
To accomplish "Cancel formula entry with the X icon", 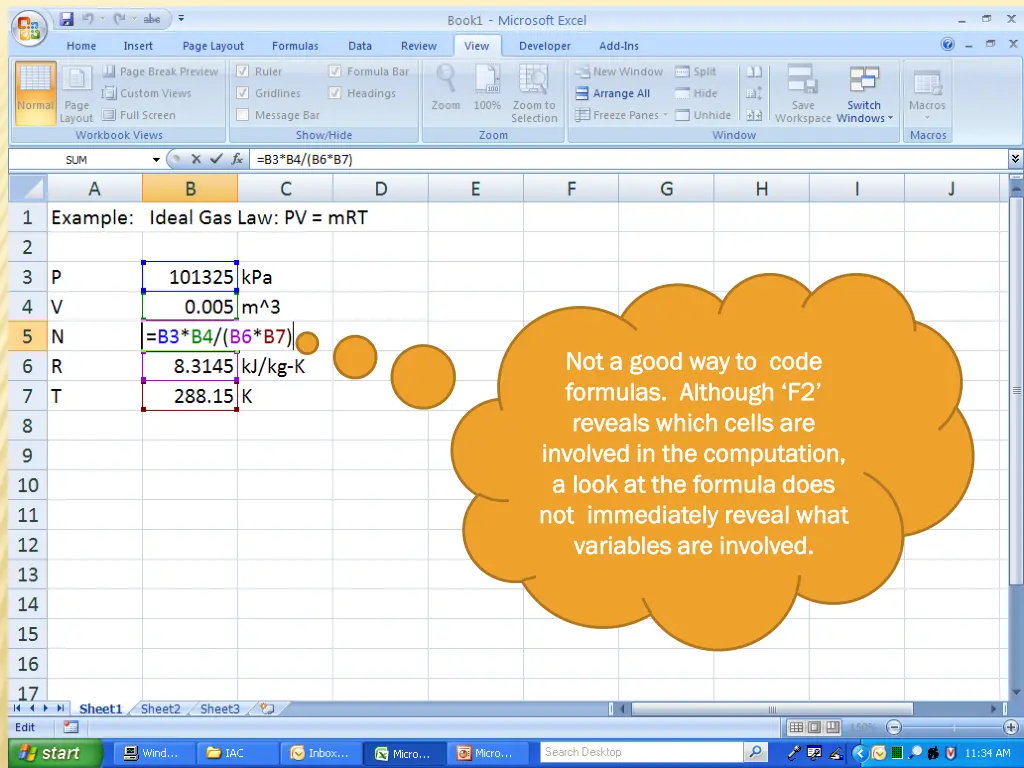I will click(196, 159).
